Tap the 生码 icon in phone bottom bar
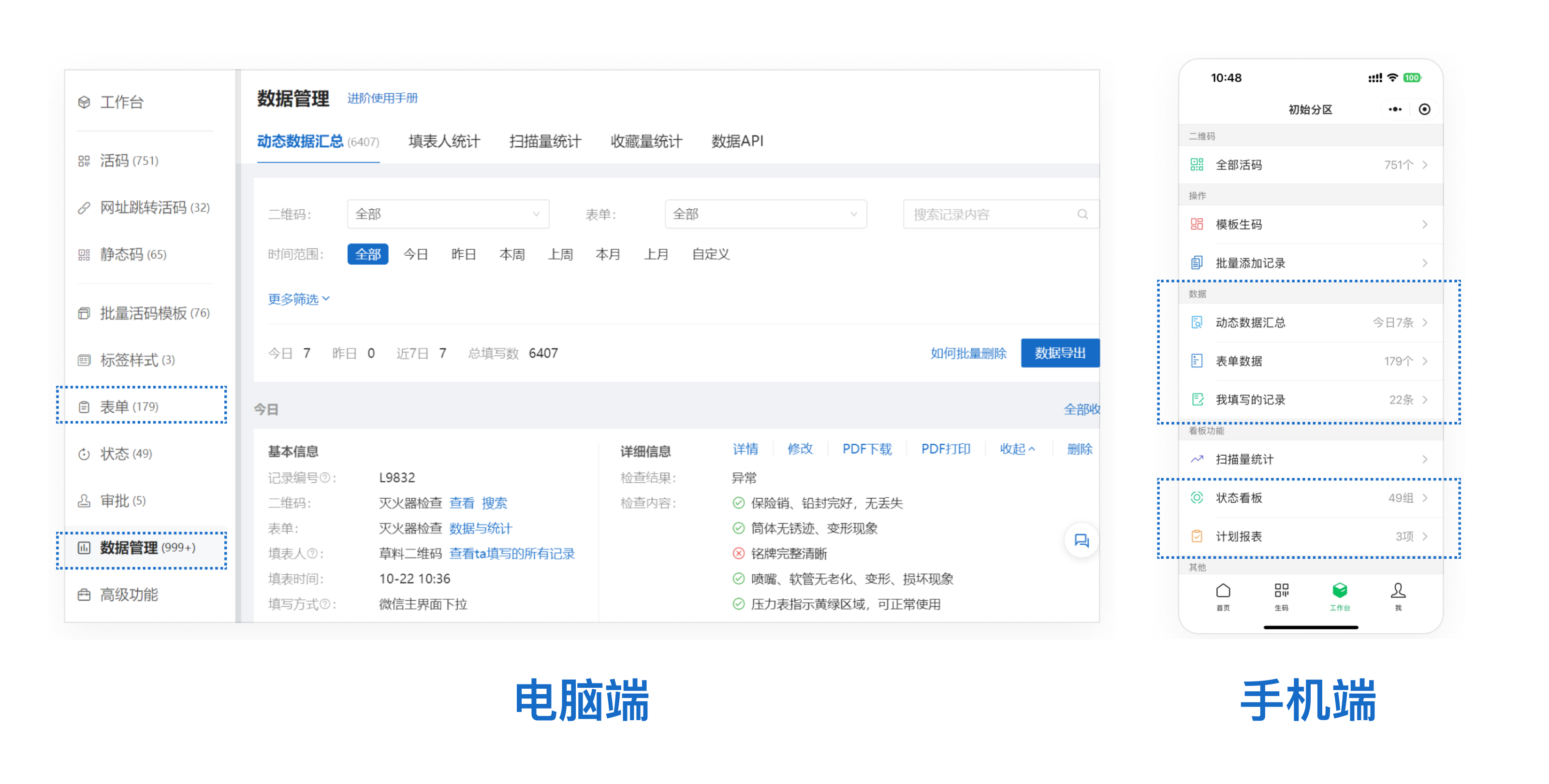 1282,591
